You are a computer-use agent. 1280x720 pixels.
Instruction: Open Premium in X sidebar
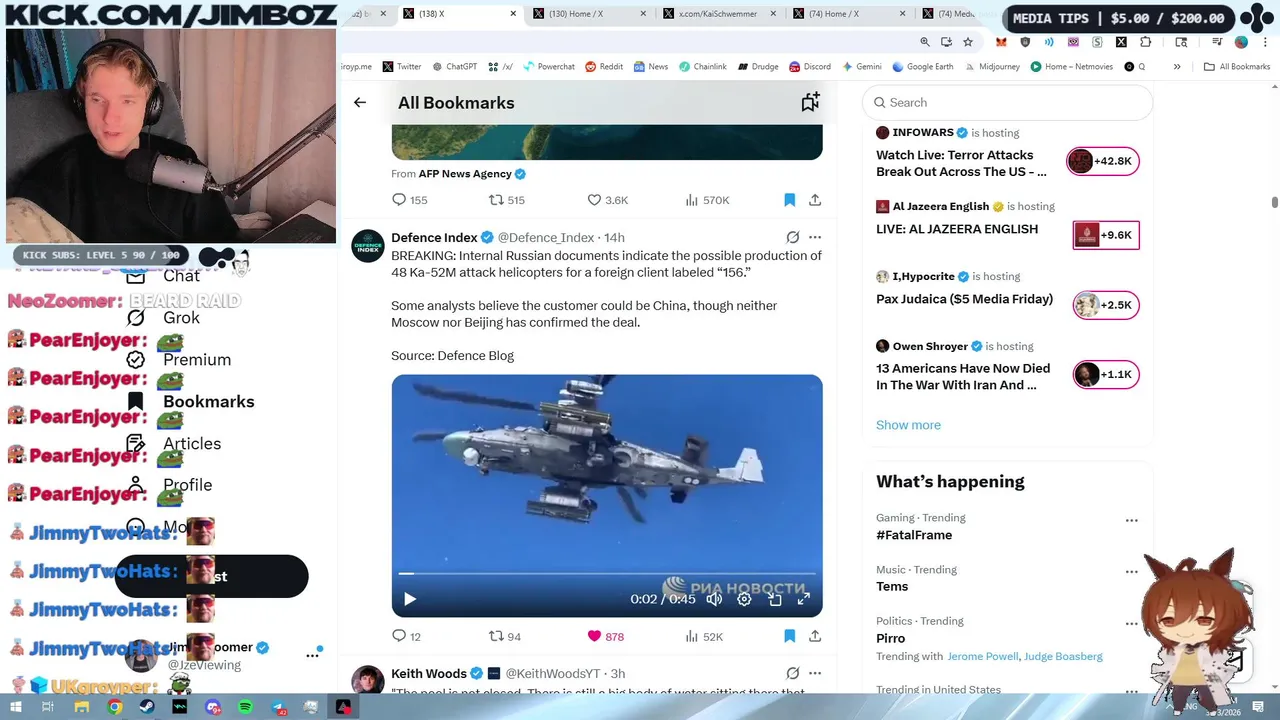click(178, 360)
